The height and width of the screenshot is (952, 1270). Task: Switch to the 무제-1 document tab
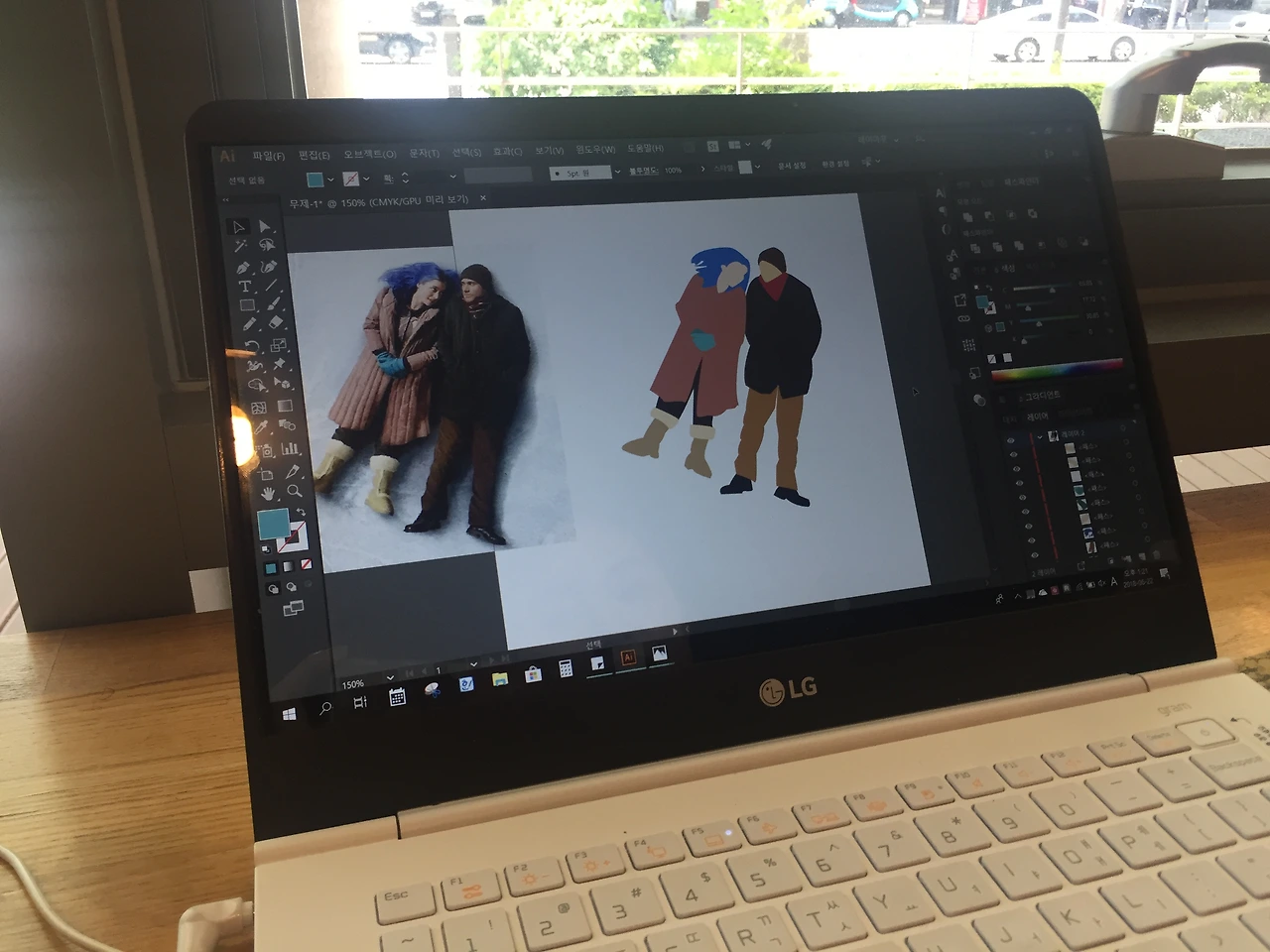point(378,201)
